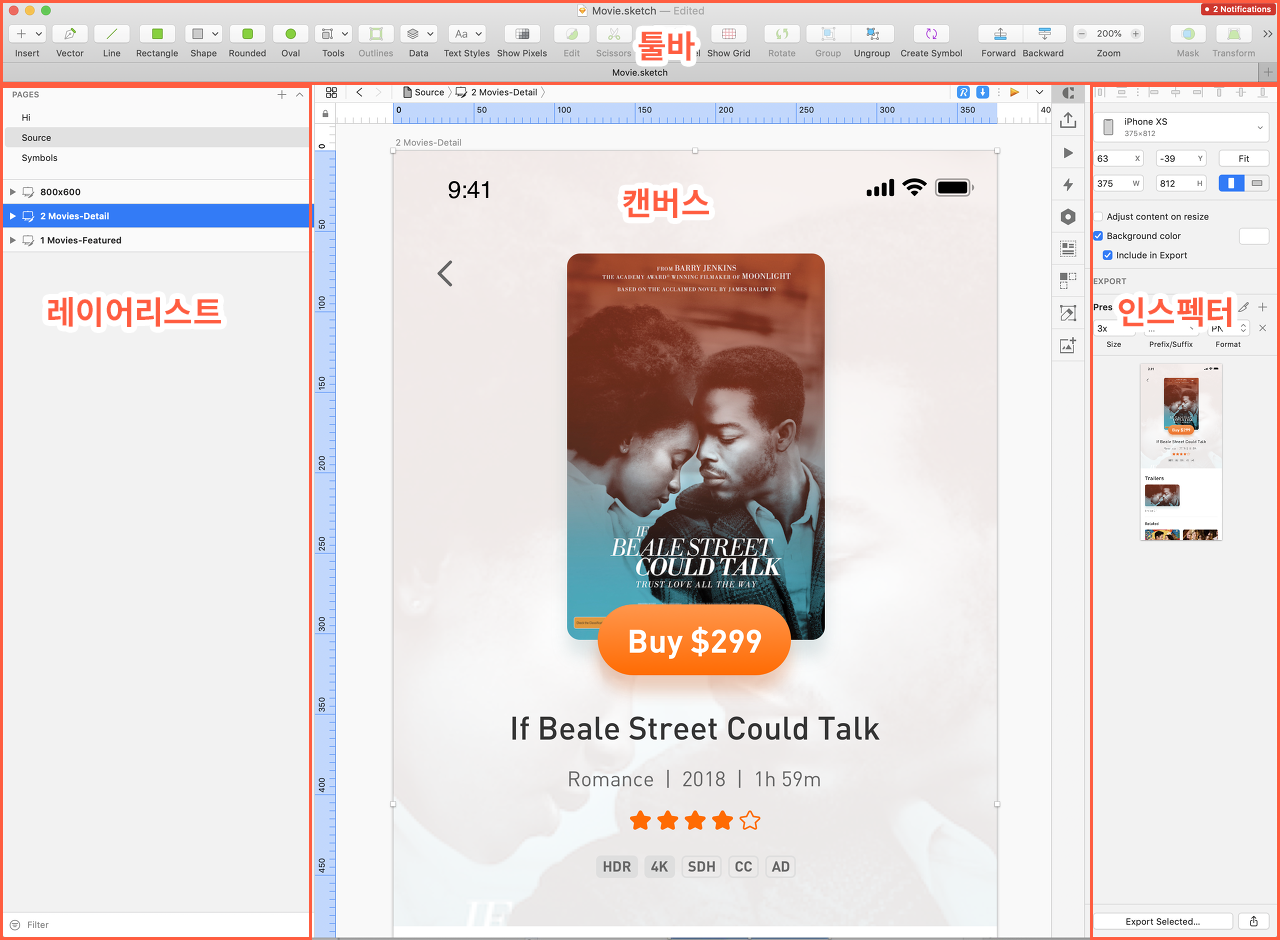Viewport: 1280px width, 940px height.
Task: Open the background color swatch
Action: pyautogui.click(x=1254, y=236)
